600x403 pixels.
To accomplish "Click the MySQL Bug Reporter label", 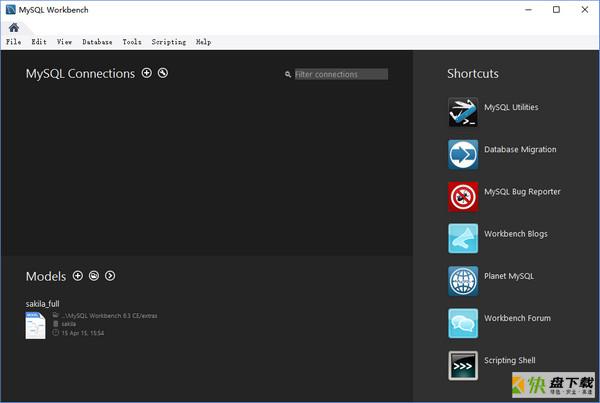I will click(x=522, y=192).
